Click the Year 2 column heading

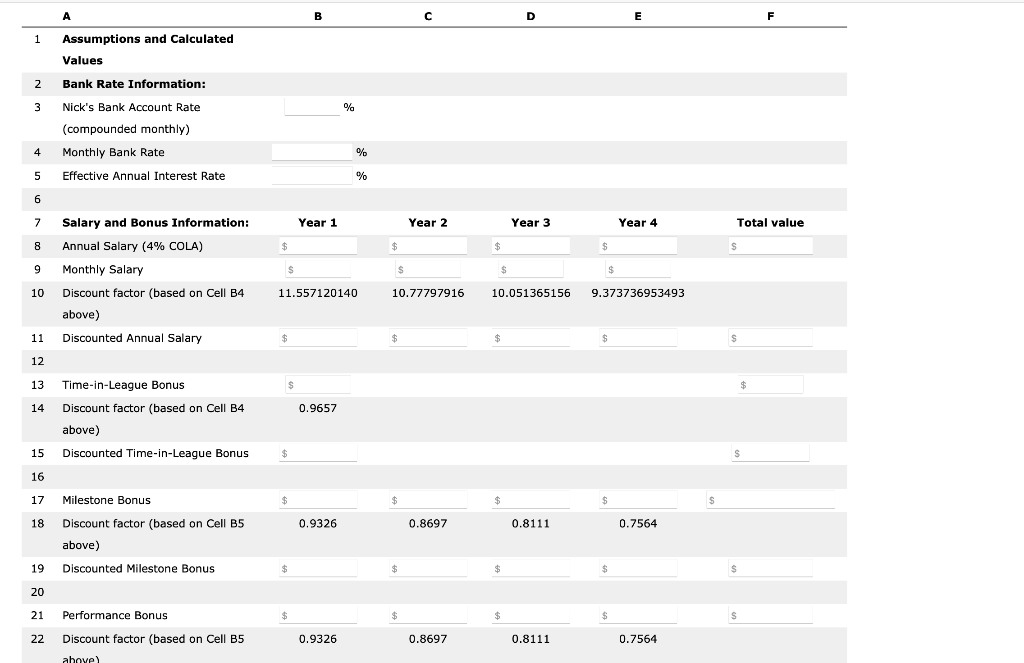click(428, 223)
